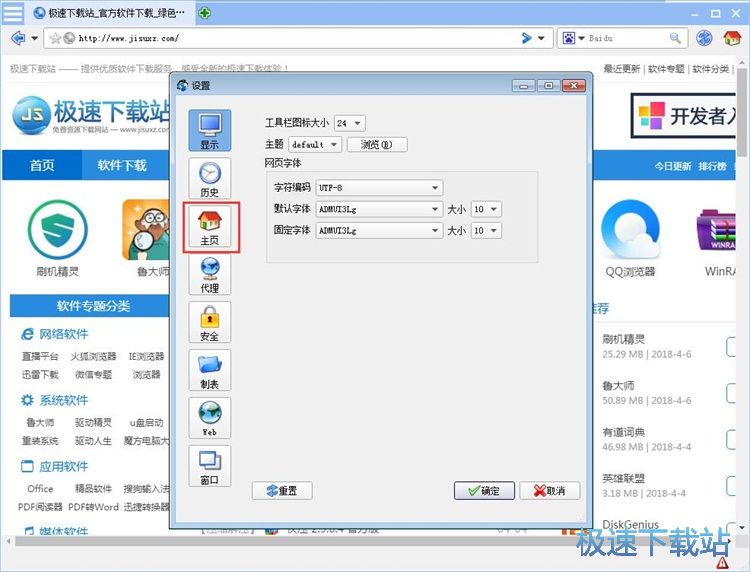
Task: Click the 有道词典 list entry
Action: point(623,432)
